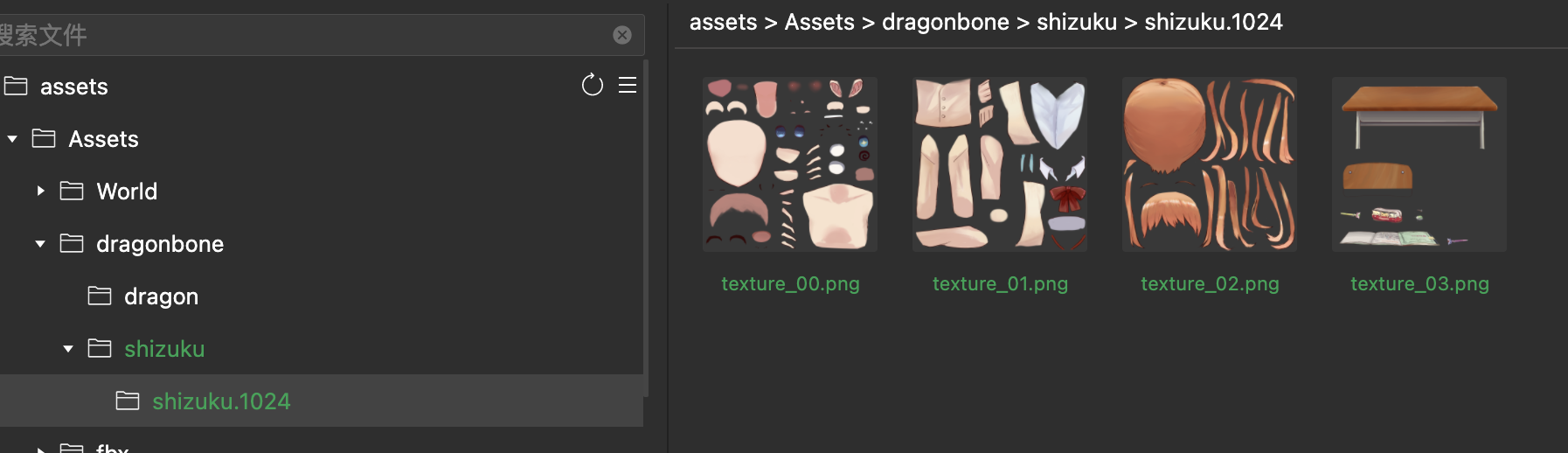This screenshot has width=1568, height=453.
Task: Click the texture_00.png file name
Action: click(790, 284)
